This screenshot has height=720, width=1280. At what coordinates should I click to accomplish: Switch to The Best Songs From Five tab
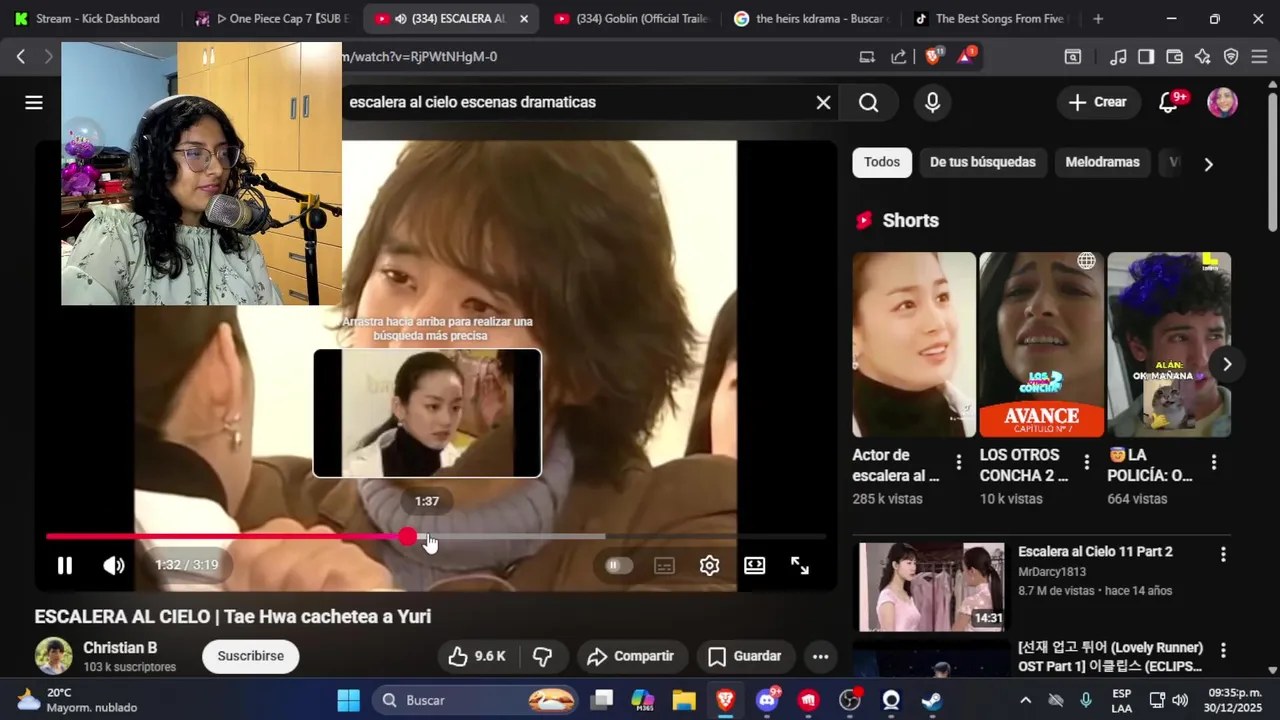[991, 18]
